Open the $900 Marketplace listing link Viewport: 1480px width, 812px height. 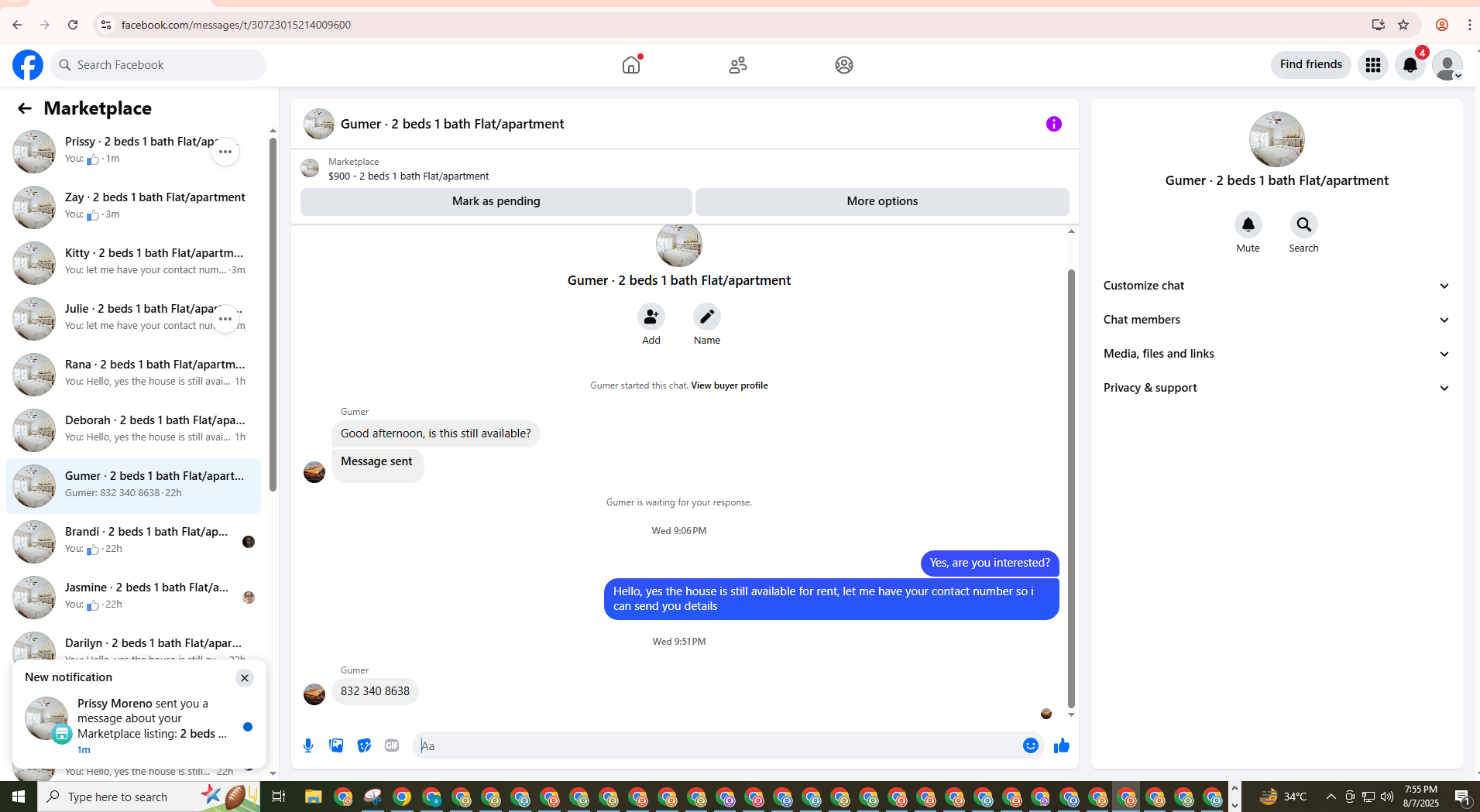point(408,176)
